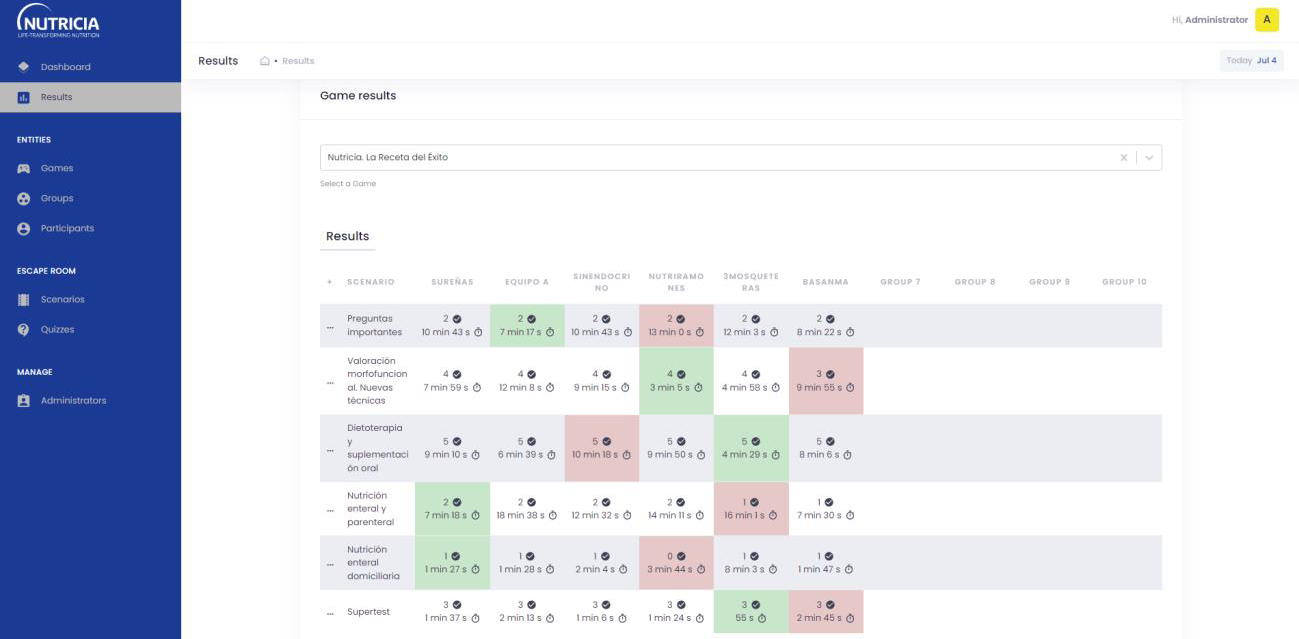Screen dimensions: 1299x639
Task: Open Games via its gamepad icon
Action: (24, 168)
